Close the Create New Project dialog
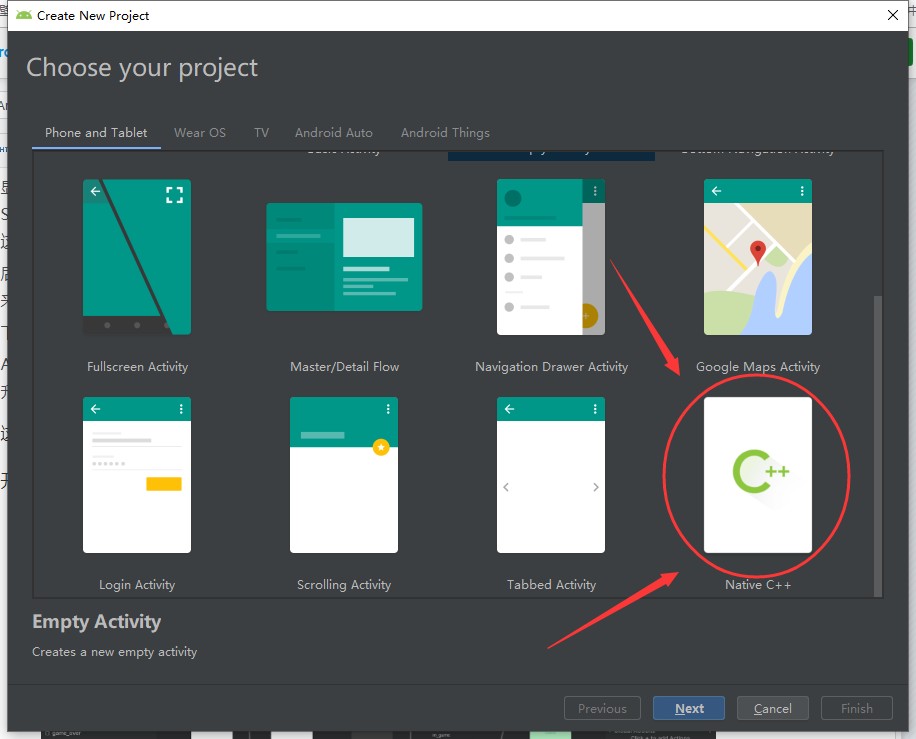 pos(893,15)
